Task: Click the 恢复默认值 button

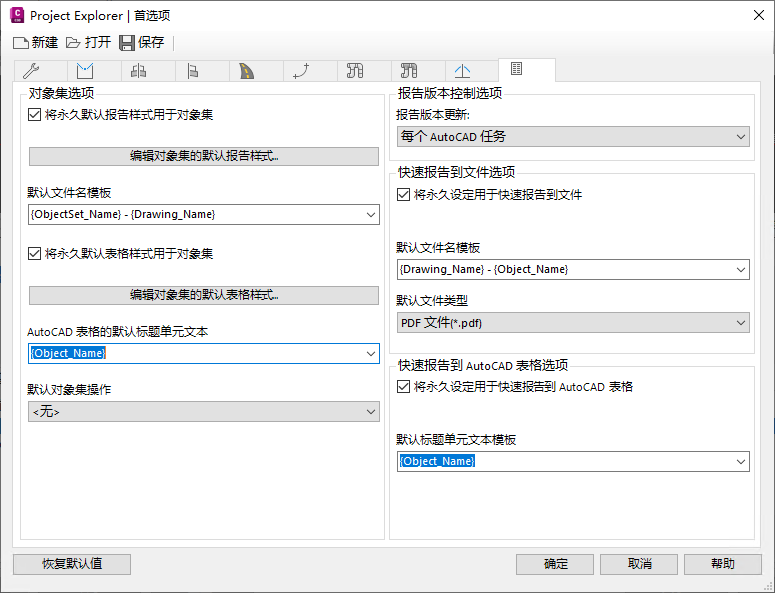Action: 72,564
